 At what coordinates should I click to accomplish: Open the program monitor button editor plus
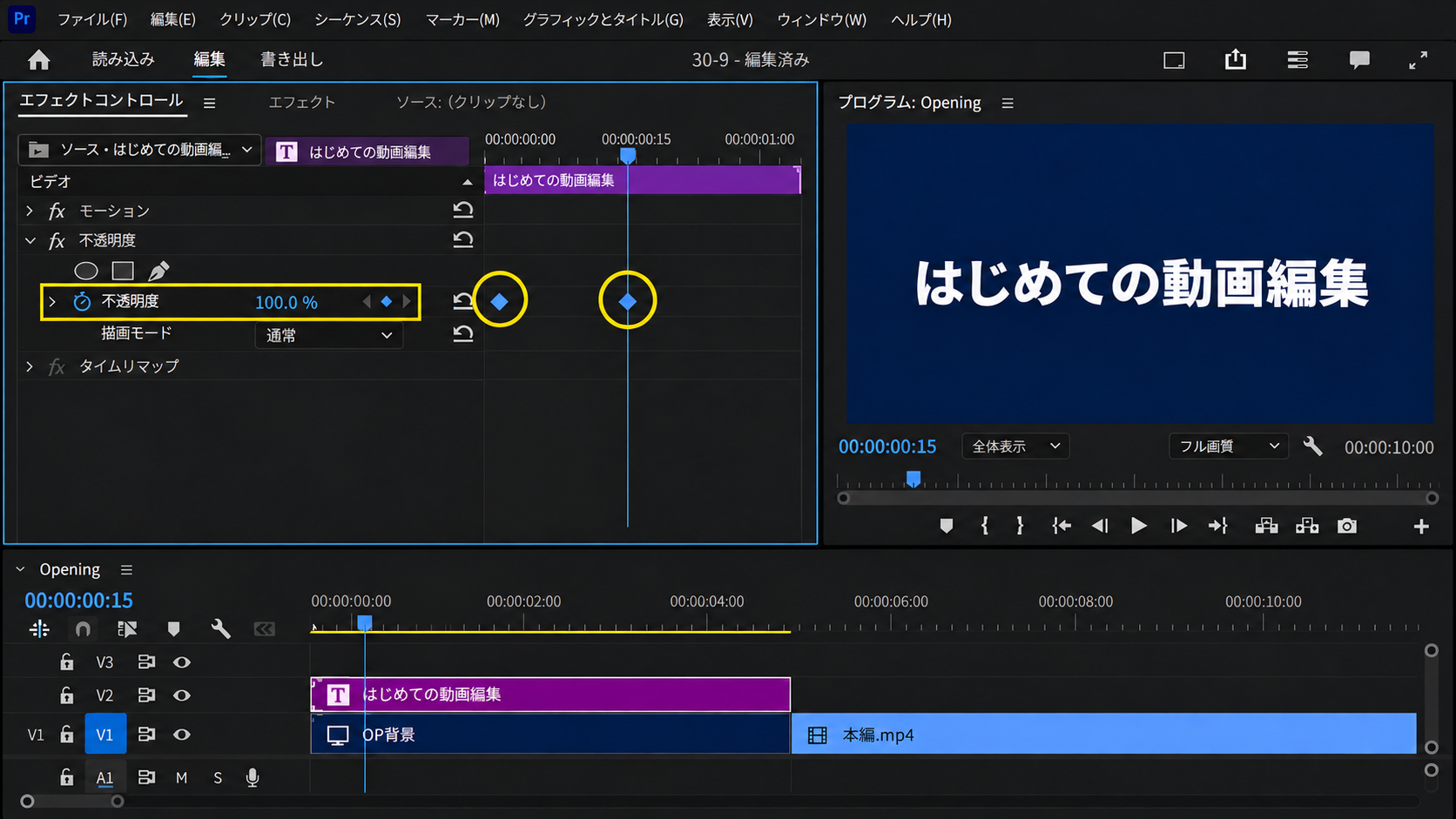pyautogui.click(x=1421, y=527)
